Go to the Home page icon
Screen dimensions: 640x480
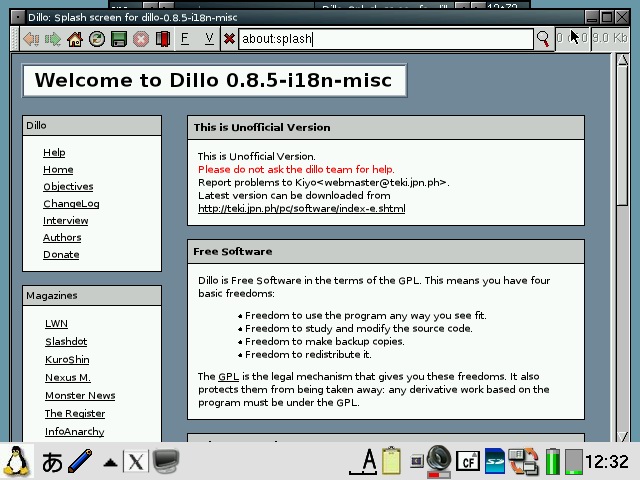click(x=75, y=39)
